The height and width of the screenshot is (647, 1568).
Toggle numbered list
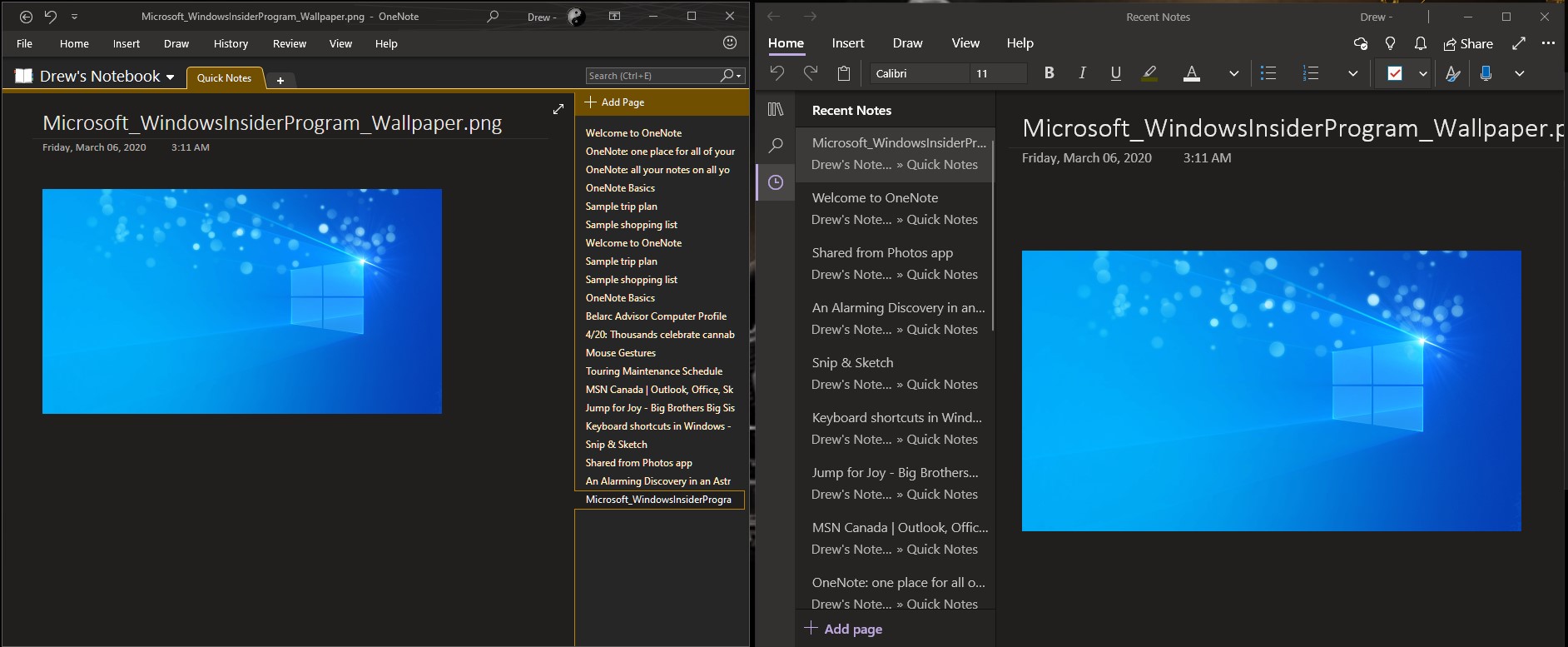point(1311,73)
